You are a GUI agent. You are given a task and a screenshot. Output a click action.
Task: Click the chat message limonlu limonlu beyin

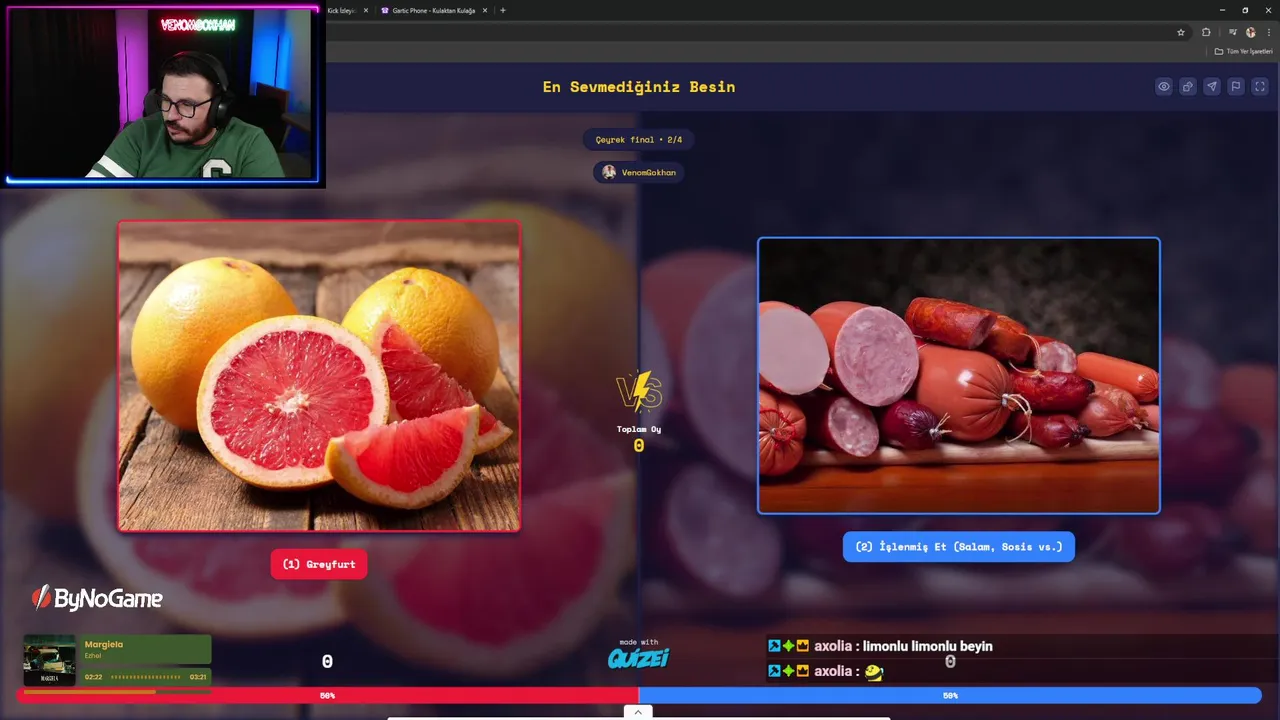tap(927, 646)
